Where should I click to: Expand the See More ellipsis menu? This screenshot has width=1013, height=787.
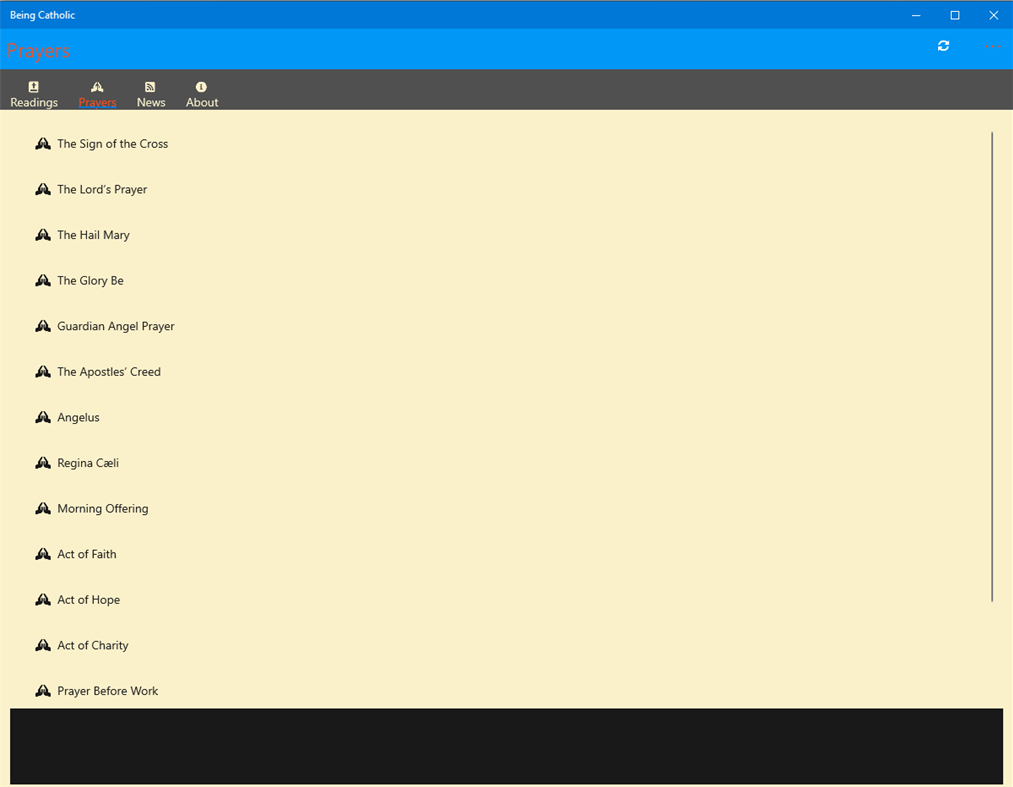[992, 45]
